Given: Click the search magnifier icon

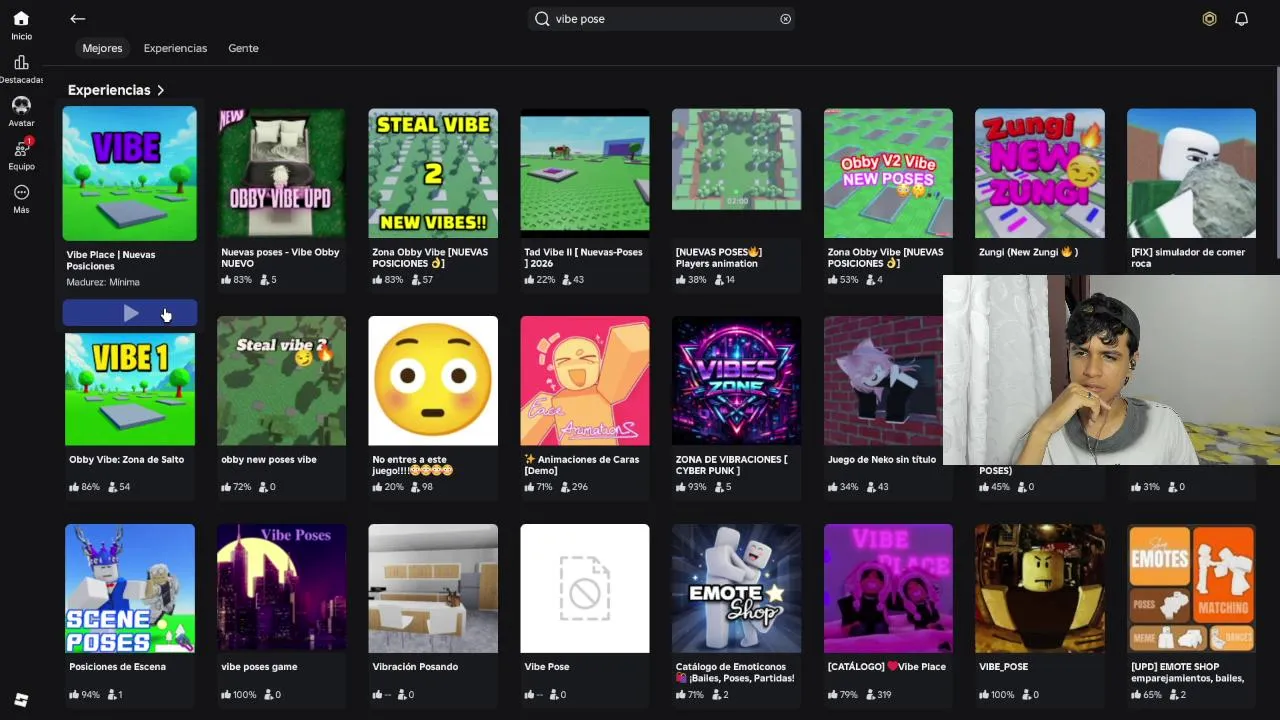Looking at the screenshot, I should [542, 19].
